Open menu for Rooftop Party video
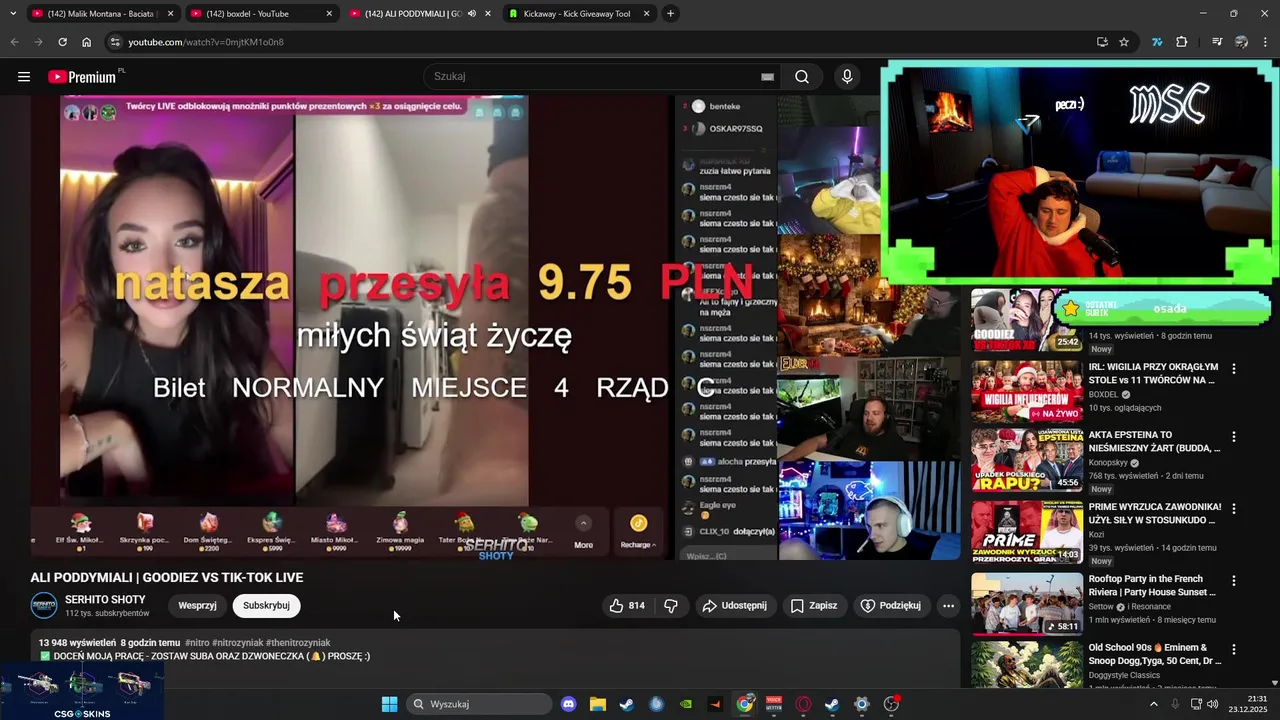Viewport: 1280px width, 720px height. [x=1233, y=581]
